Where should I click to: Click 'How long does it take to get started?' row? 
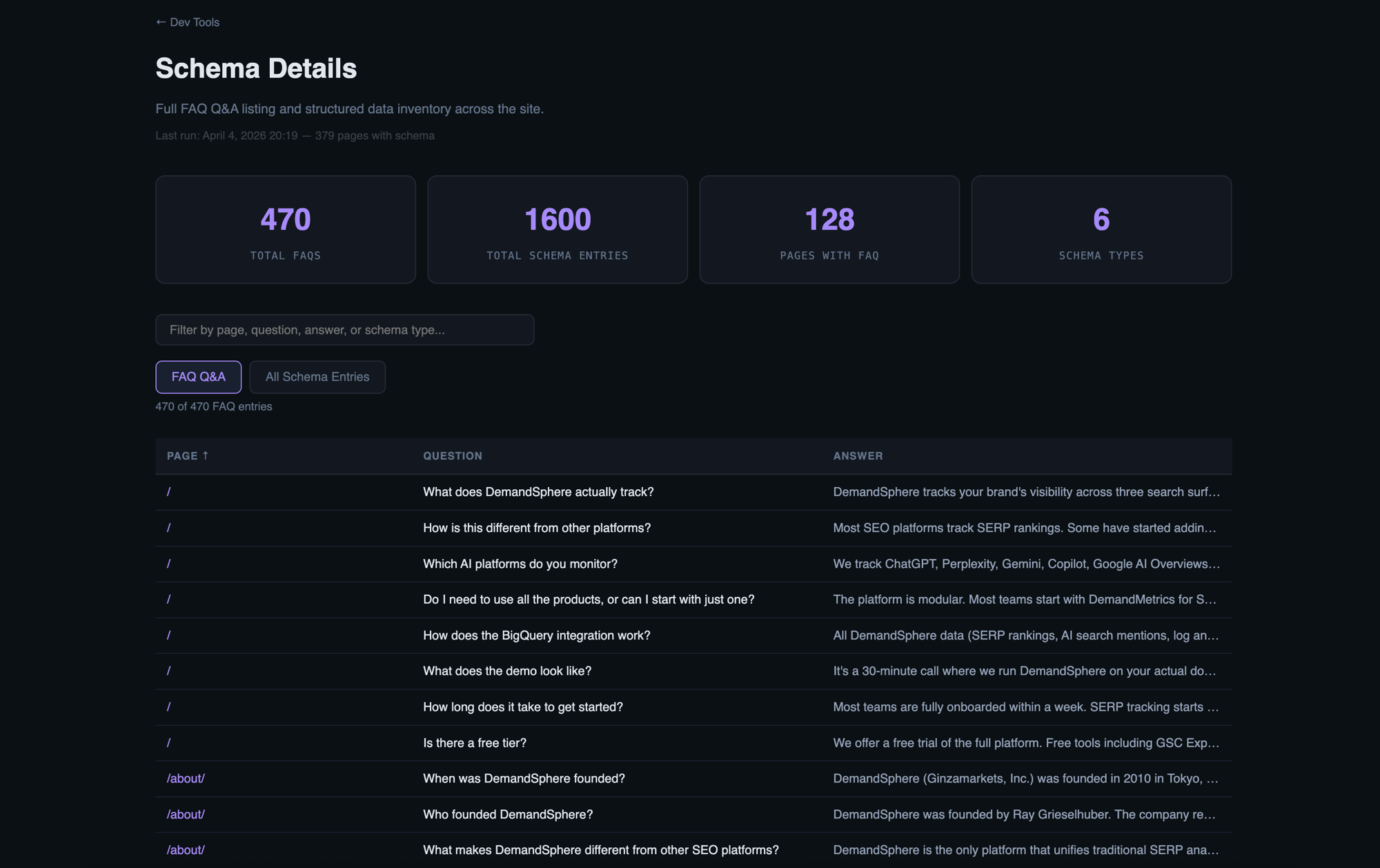[x=522, y=707]
